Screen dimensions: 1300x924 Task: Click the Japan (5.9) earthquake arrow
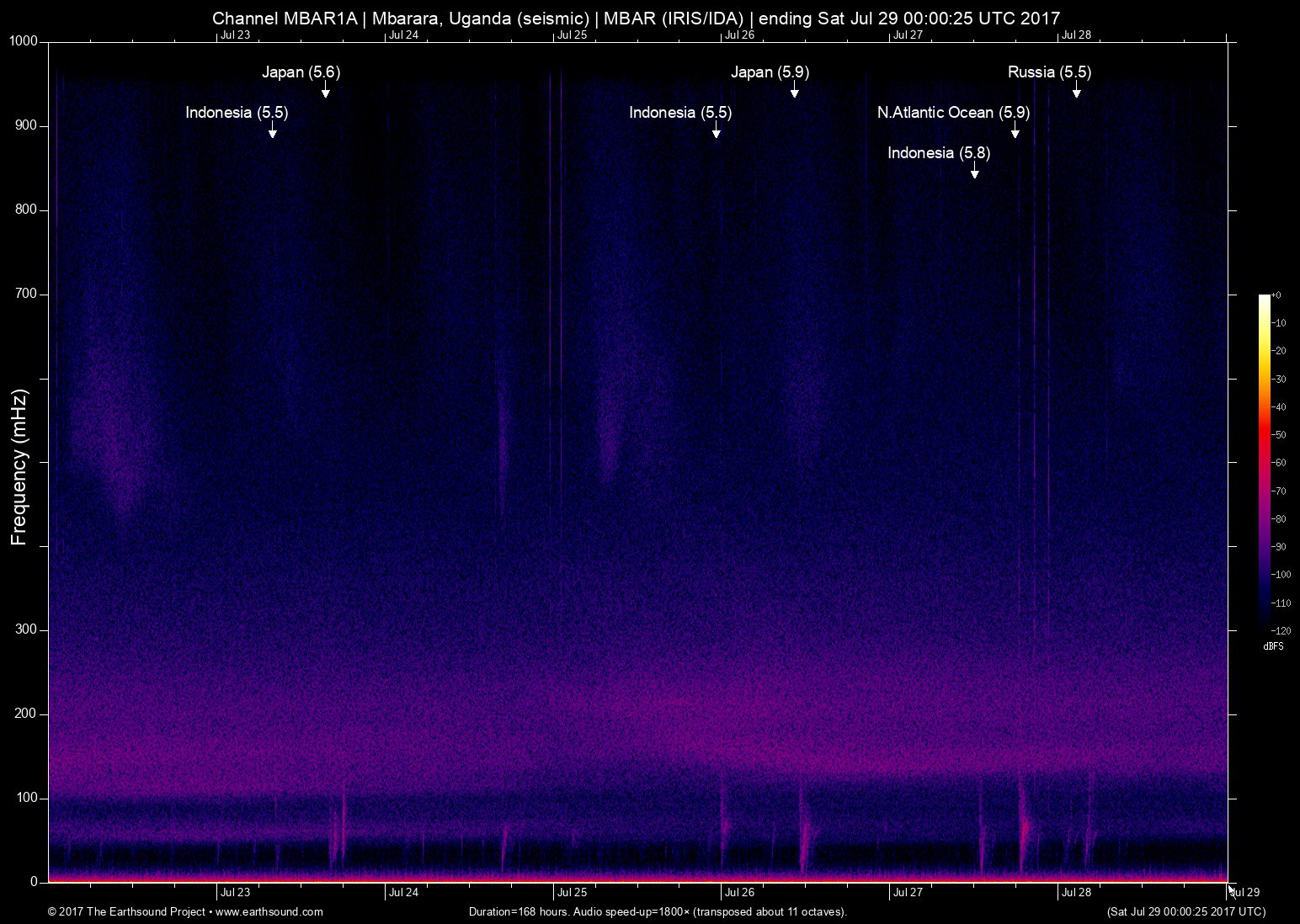[793, 91]
